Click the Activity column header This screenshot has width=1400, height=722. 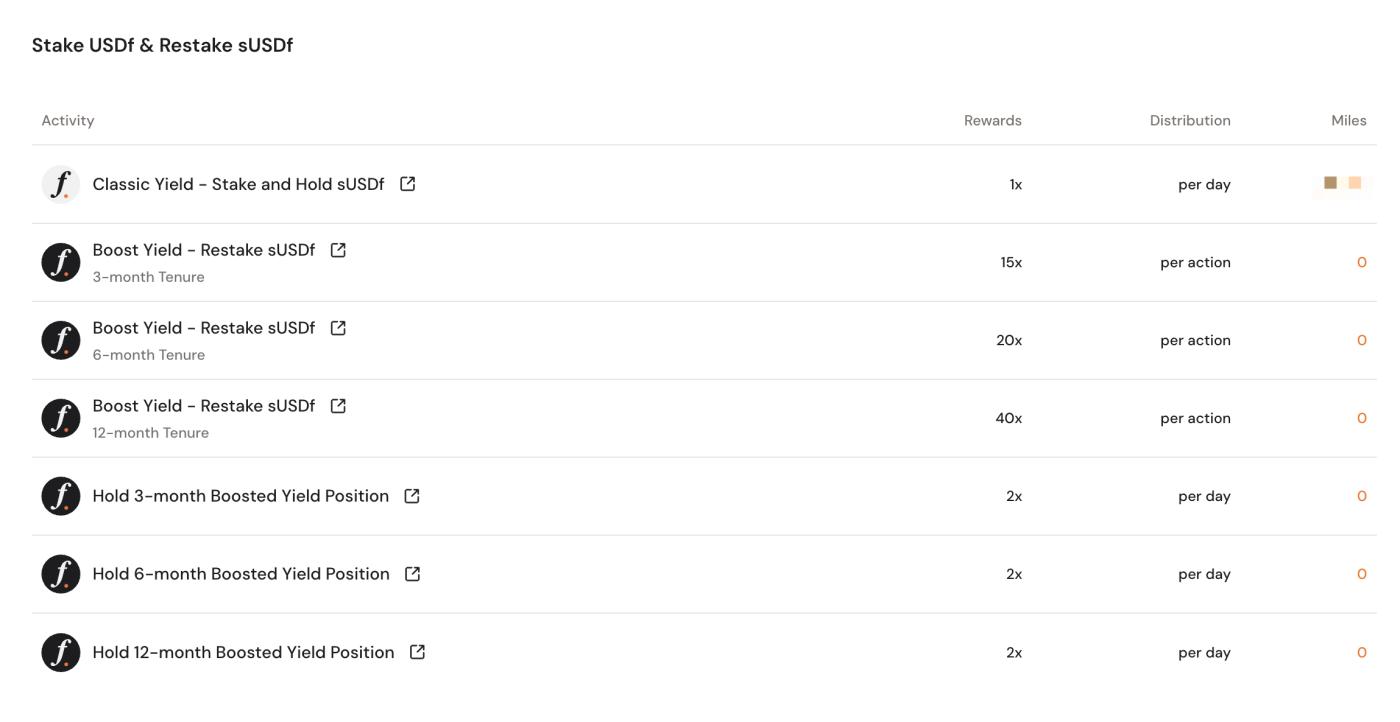point(68,120)
